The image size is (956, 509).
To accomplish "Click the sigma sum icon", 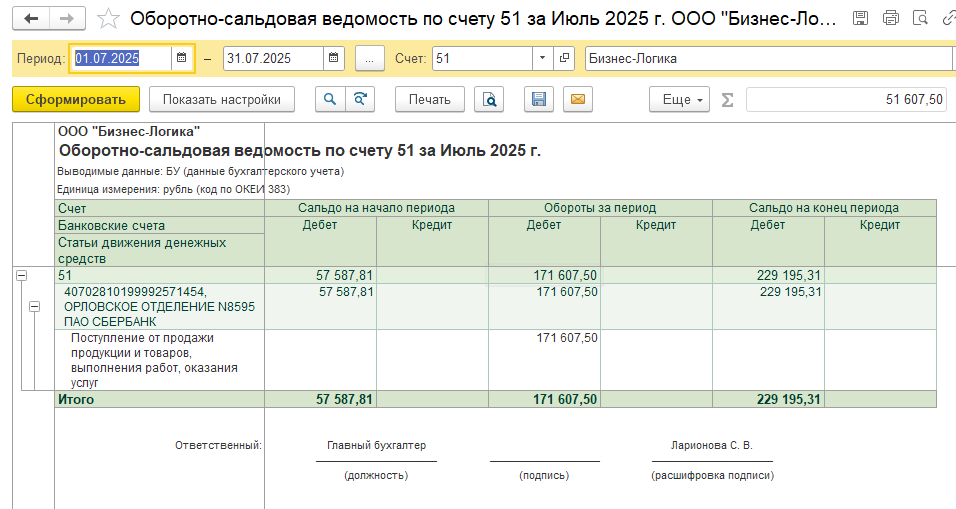I will pyautogui.click(x=727, y=99).
